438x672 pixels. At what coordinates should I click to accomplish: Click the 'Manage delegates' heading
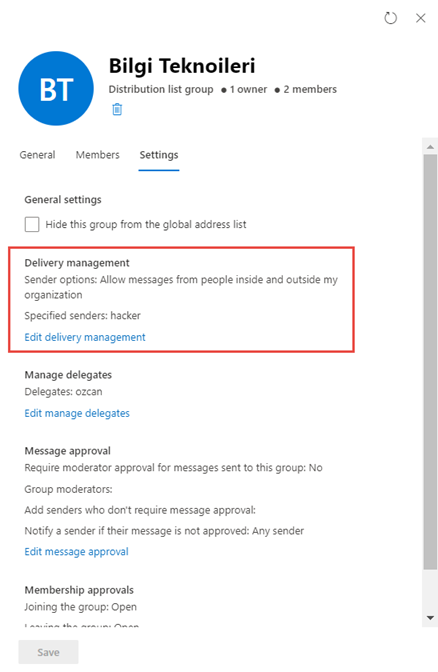point(68,375)
